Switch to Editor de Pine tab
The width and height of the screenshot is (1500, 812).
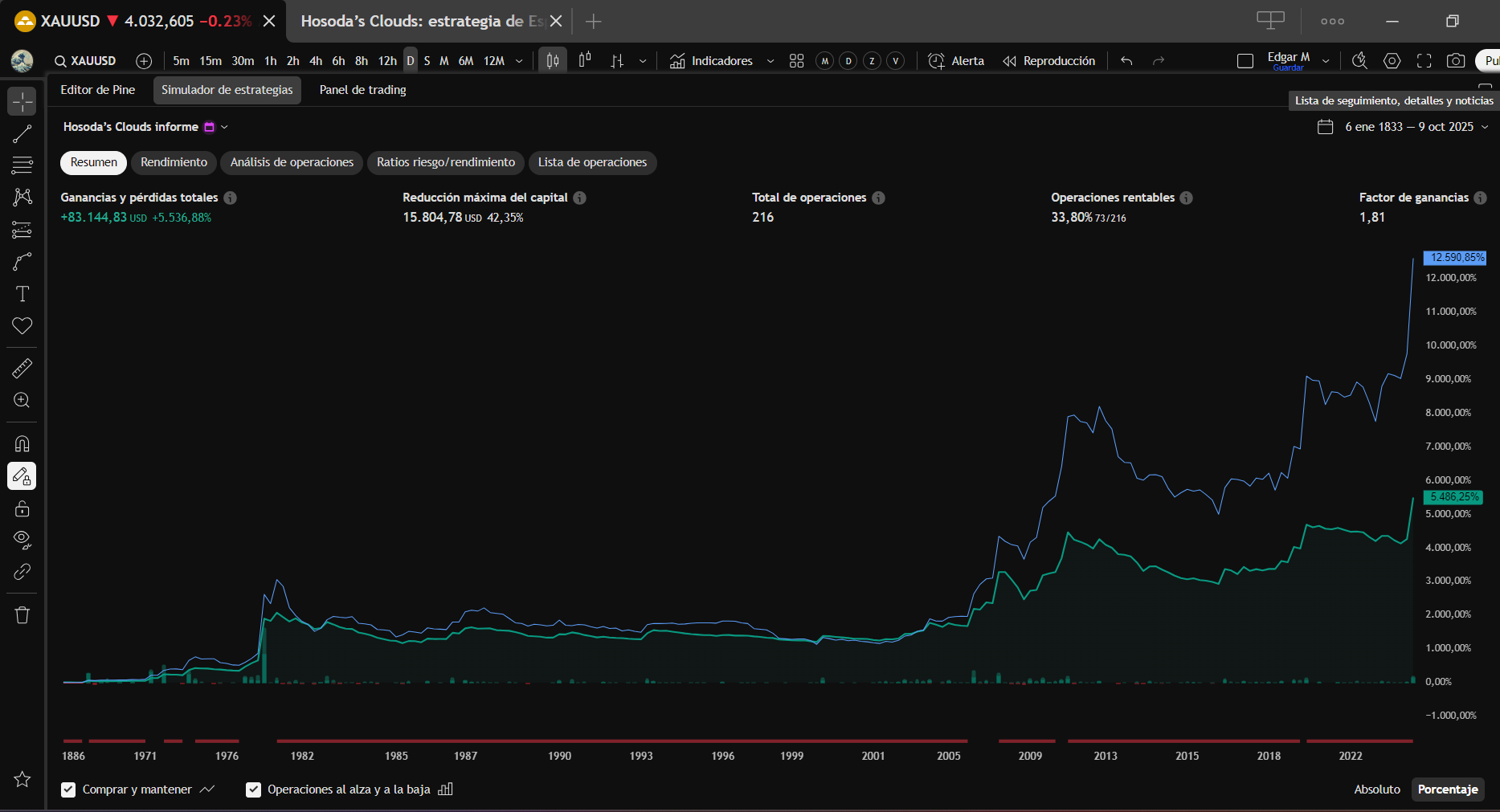[x=97, y=90]
